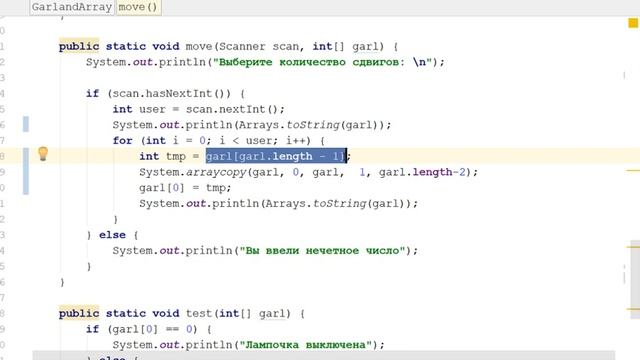
Task: Click the yellow warning stripe next to the arraycopy line
Action: (633, 171)
